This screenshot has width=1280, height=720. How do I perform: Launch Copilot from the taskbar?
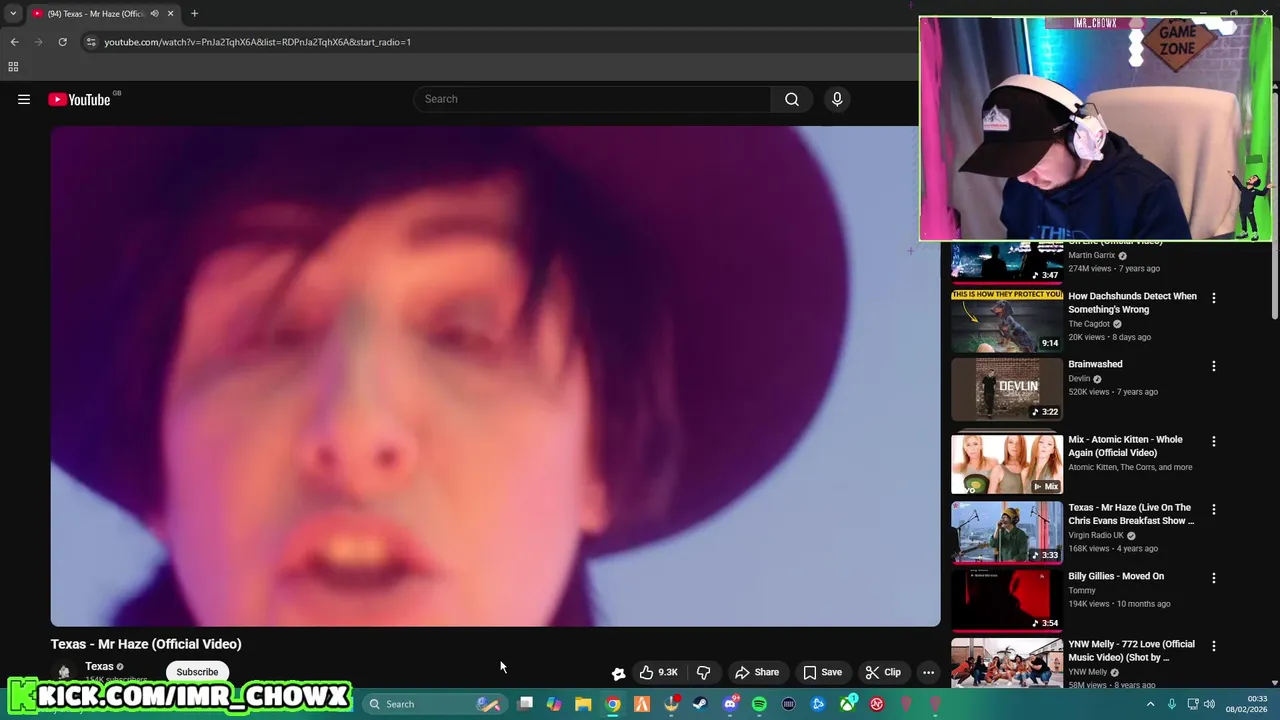(554, 704)
